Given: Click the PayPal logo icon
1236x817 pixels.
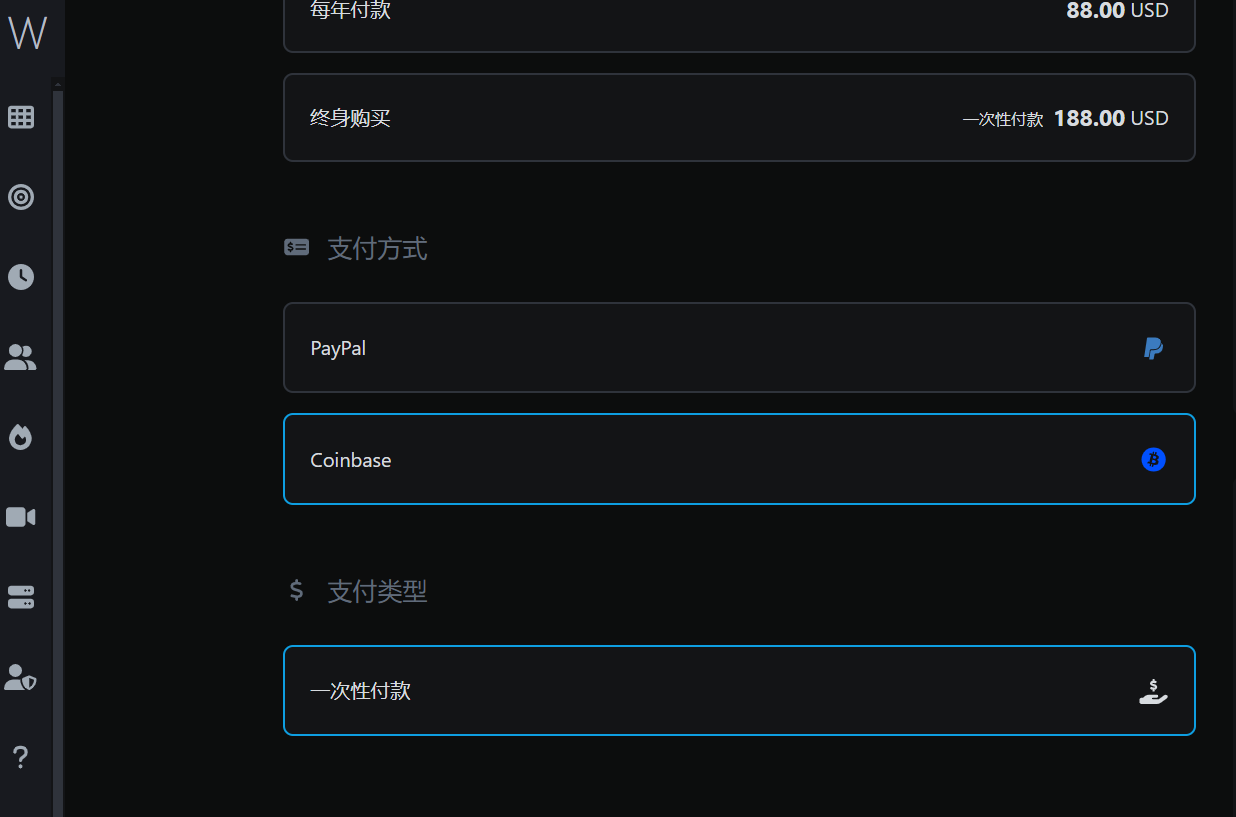Looking at the screenshot, I should (1153, 348).
